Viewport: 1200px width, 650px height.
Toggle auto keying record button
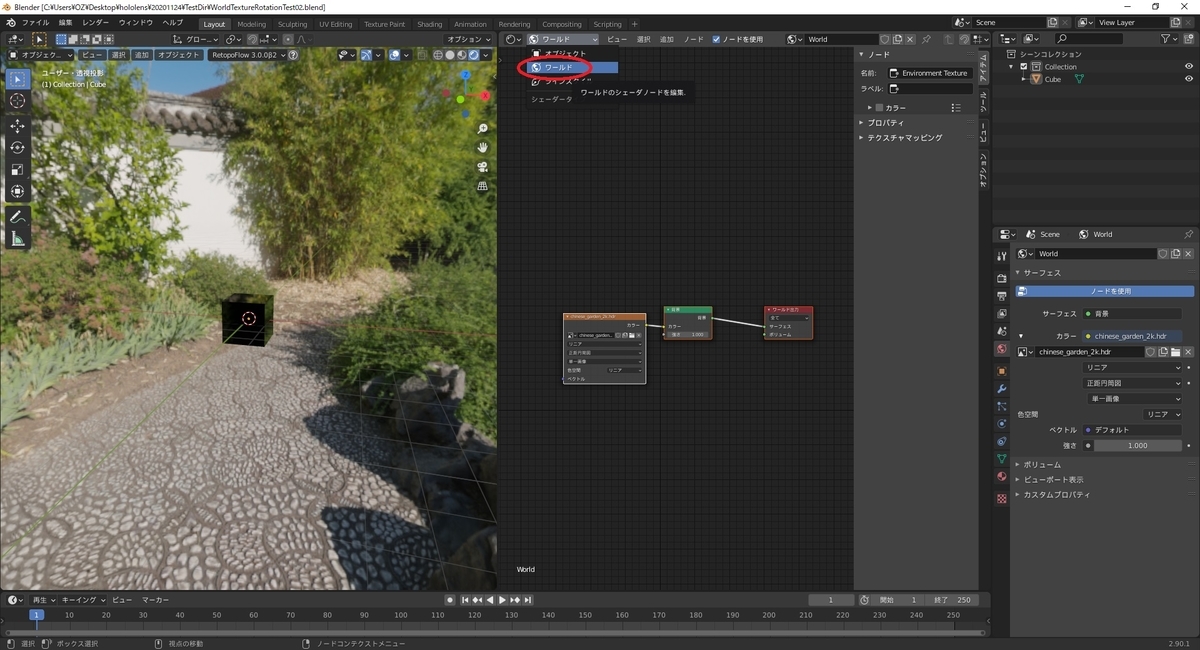pos(451,600)
